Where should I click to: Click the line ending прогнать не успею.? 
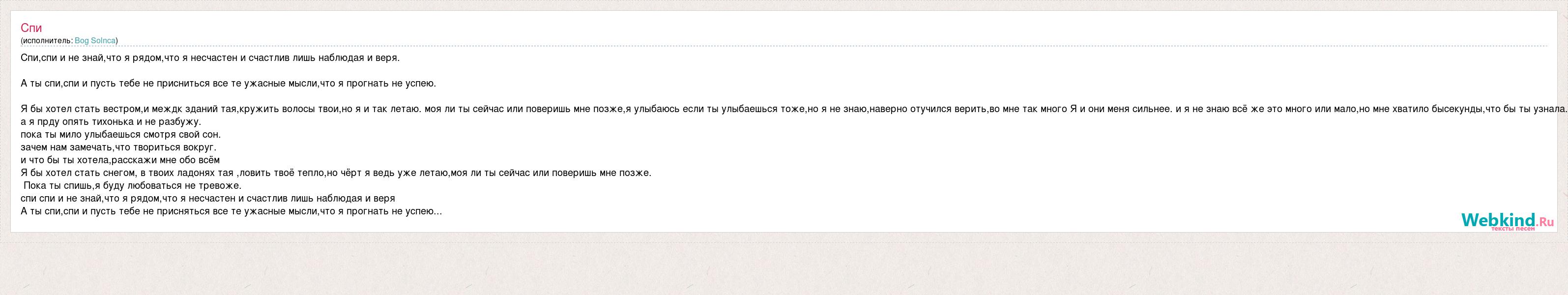tap(228, 83)
